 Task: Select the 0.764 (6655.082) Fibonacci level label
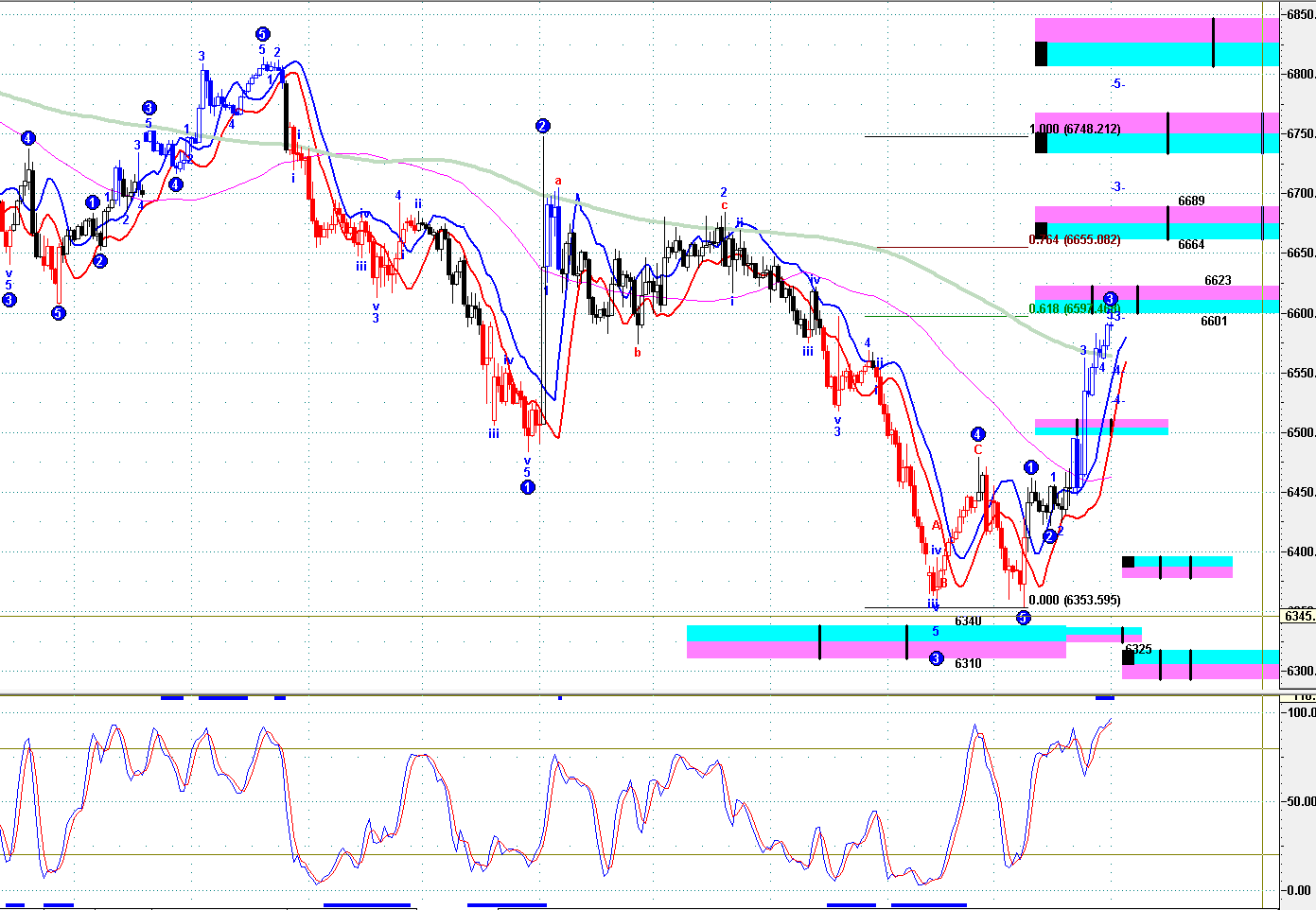[x=1075, y=240]
